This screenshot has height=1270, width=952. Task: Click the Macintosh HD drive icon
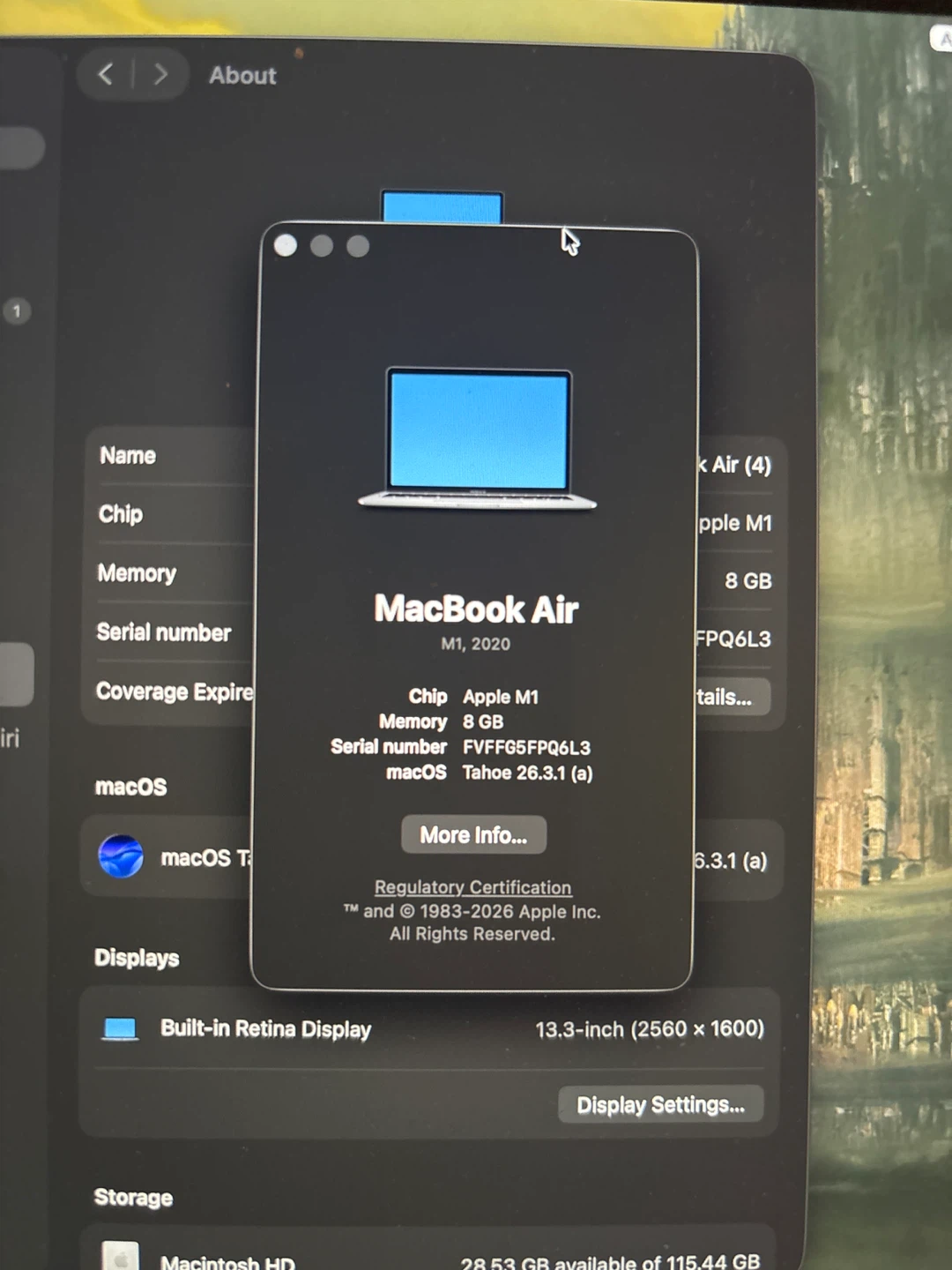121,1257
